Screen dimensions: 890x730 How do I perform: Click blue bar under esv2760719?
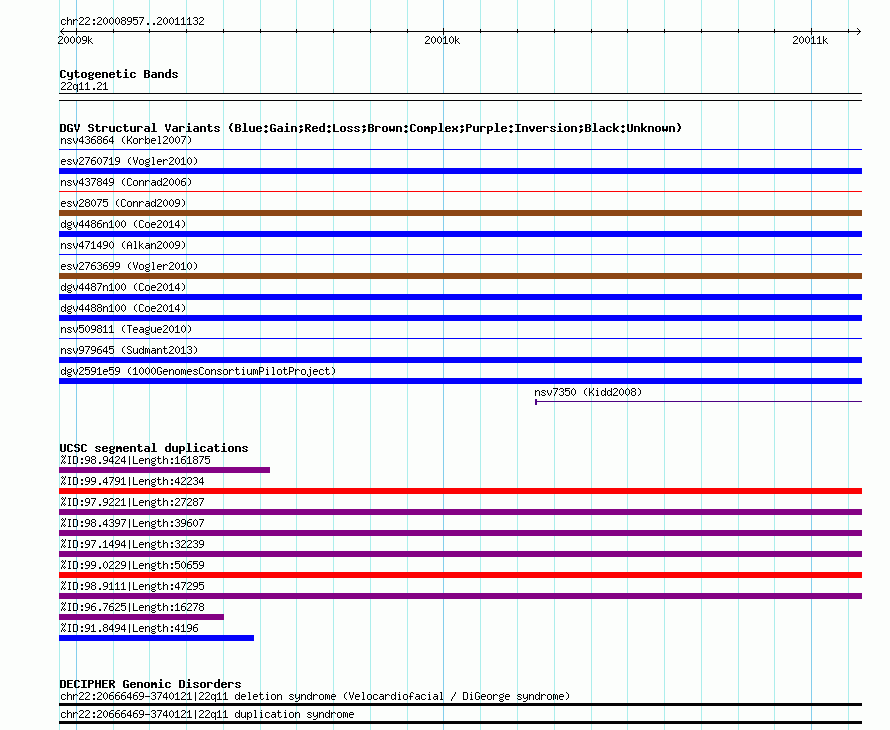coord(460,171)
